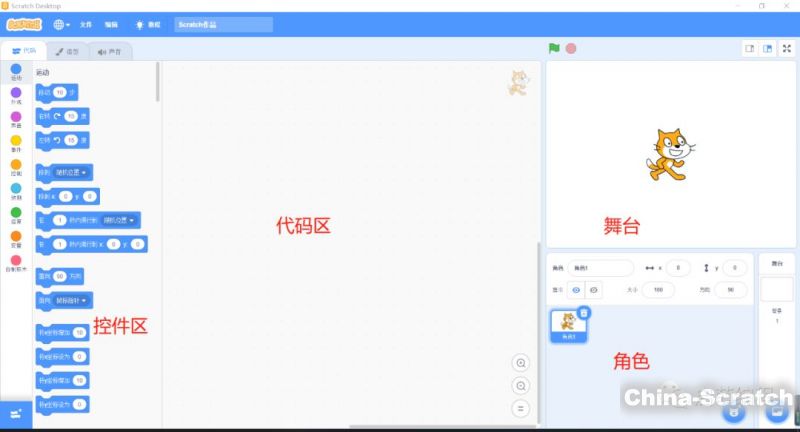Switch to large stage layout
Screen dimensions: 800x432
pos(767,48)
